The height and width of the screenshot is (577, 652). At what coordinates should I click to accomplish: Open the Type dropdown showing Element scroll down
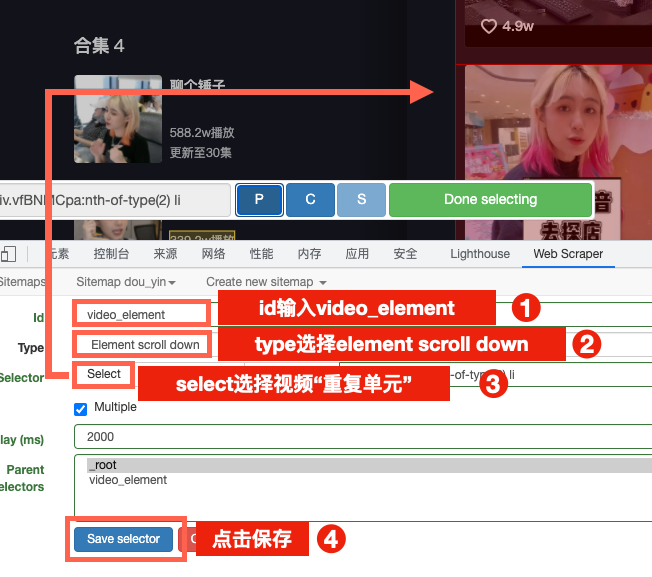coord(145,345)
